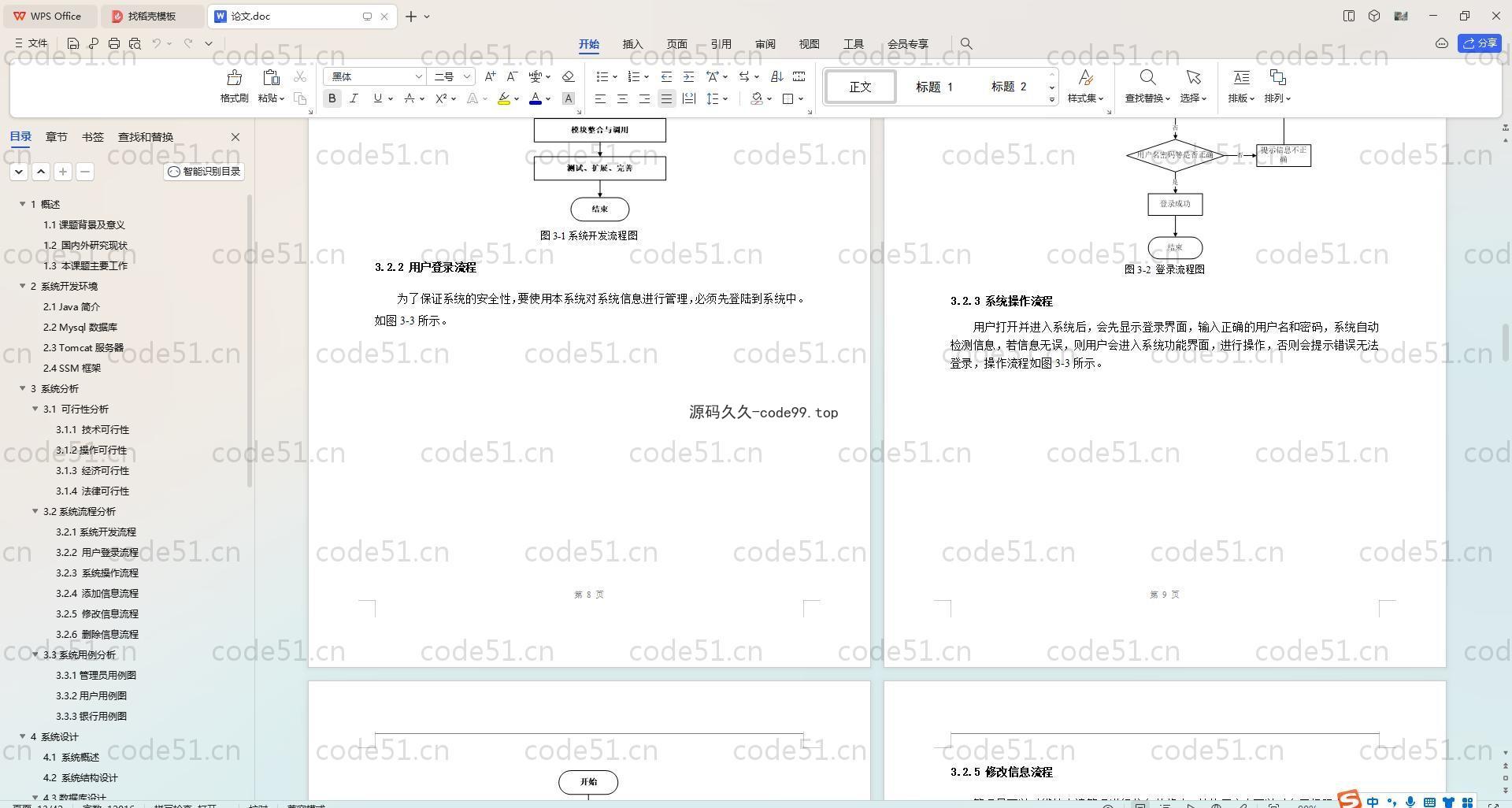Toggle Bold formatting
This screenshot has height=808, width=1512.
click(332, 98)
